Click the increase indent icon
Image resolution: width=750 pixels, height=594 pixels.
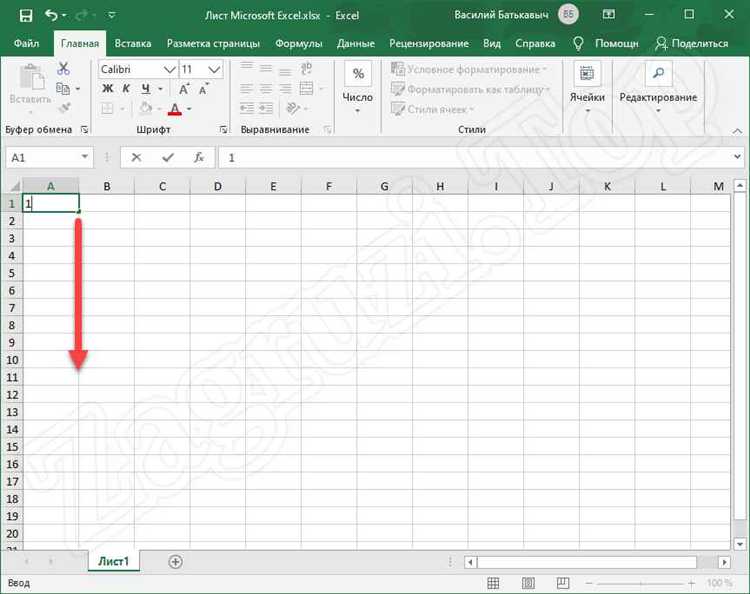[x=266, y=109]
